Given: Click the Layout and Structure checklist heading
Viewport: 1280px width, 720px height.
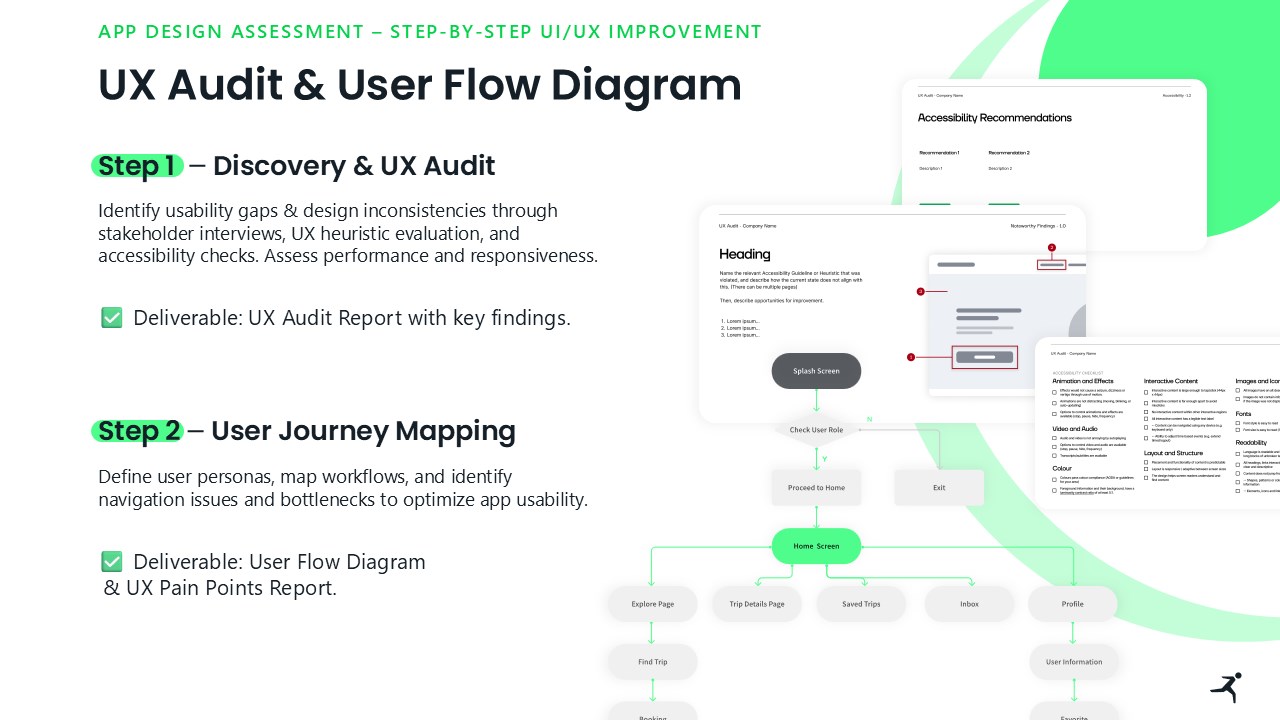Looking at the screenshot, I should pyautogui.click(x=1174, y=453).
